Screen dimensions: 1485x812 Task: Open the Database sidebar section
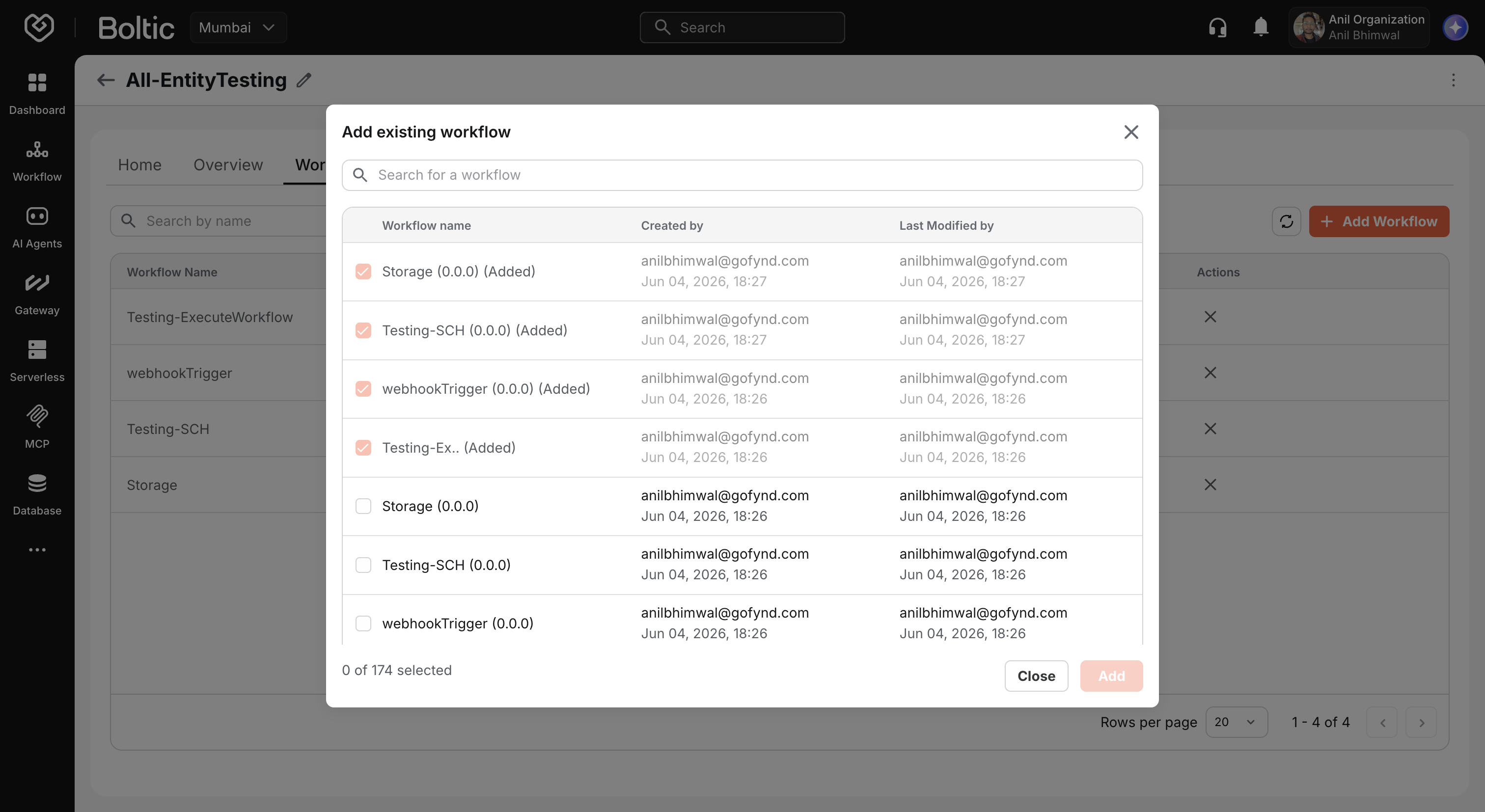point(37,494)
